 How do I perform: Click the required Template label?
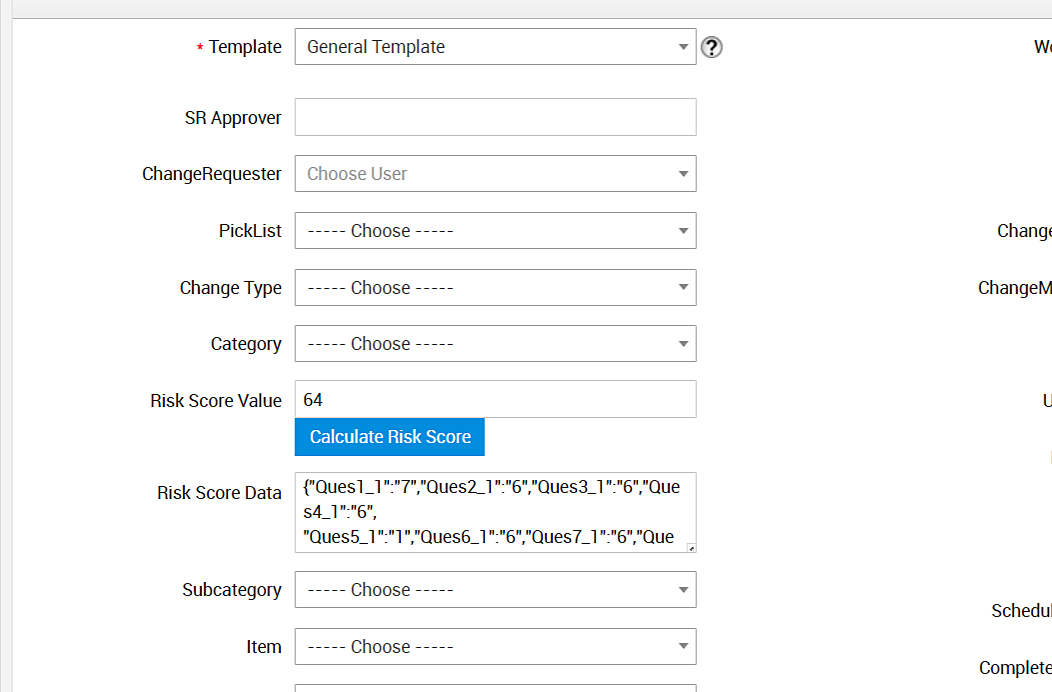pos(244,47)
